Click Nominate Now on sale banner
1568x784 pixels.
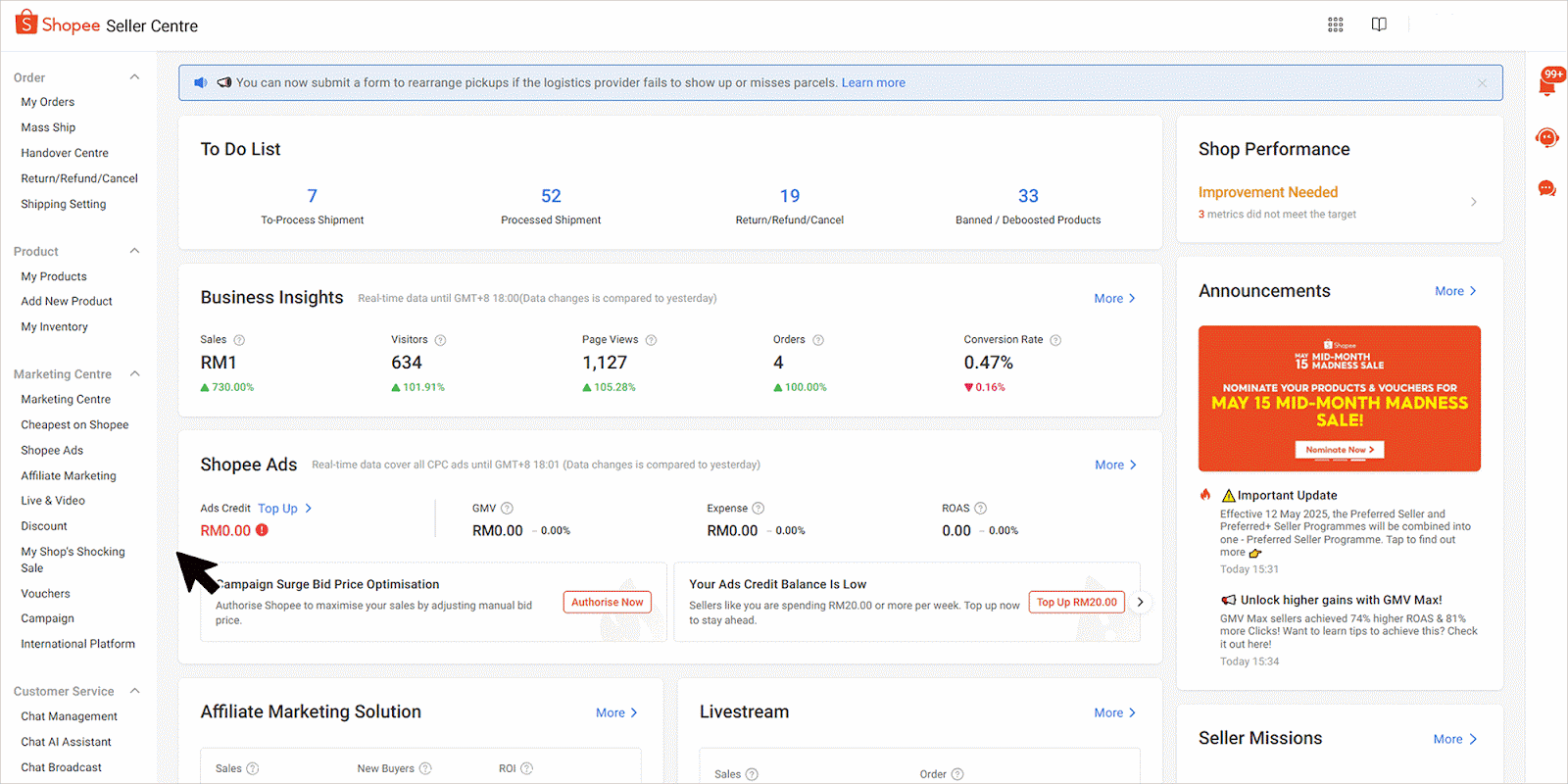pyautogui.click(x=1340, y=450)
